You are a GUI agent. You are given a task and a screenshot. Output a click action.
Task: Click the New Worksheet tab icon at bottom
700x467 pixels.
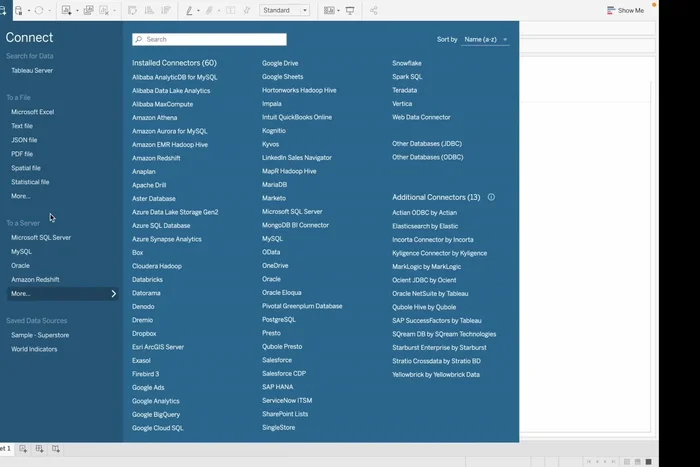(x=23, y=449)
